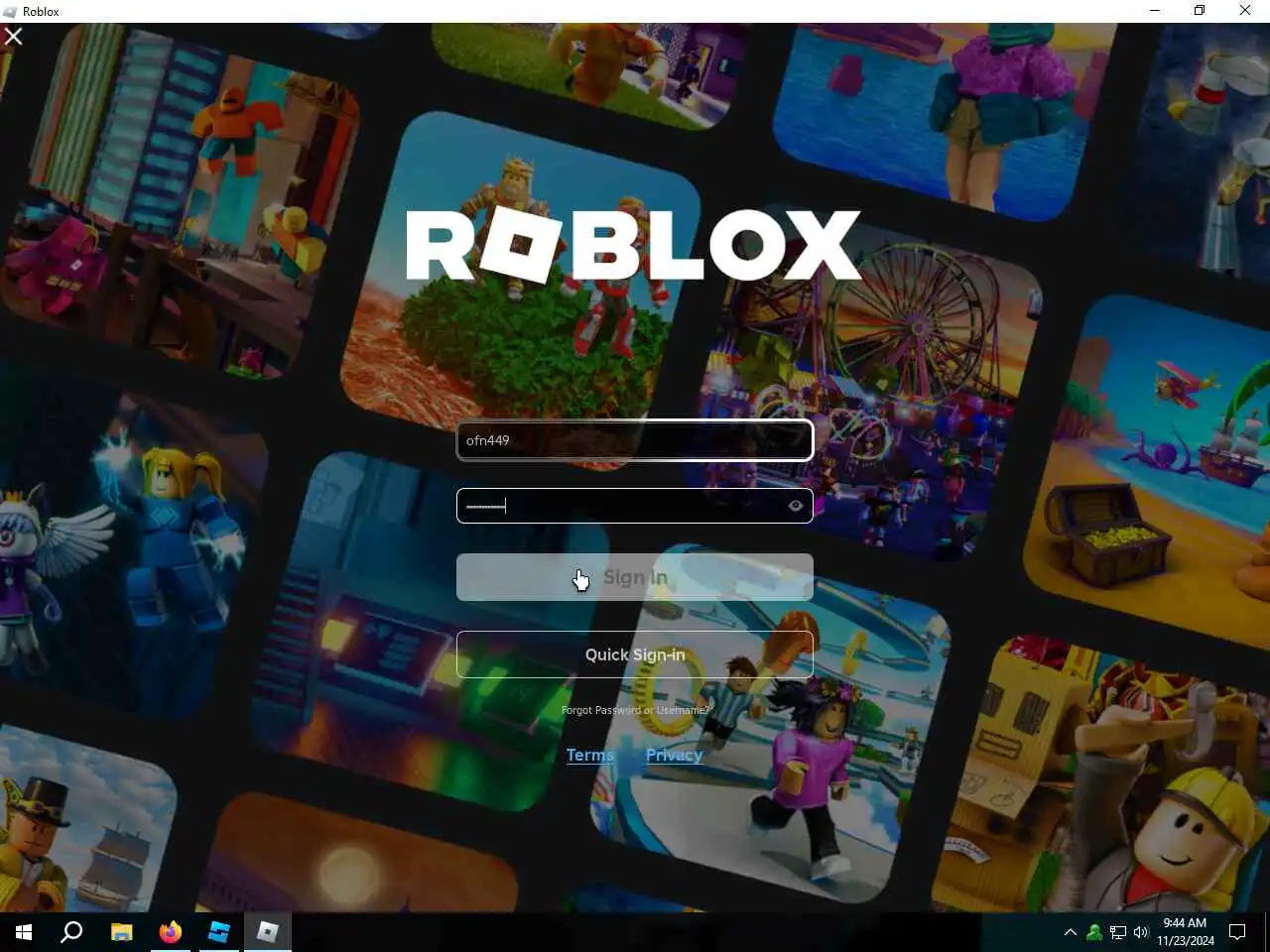The image size is (1270, 952).
Task: Open the volume control tray icon
Action: point(1141,932)
